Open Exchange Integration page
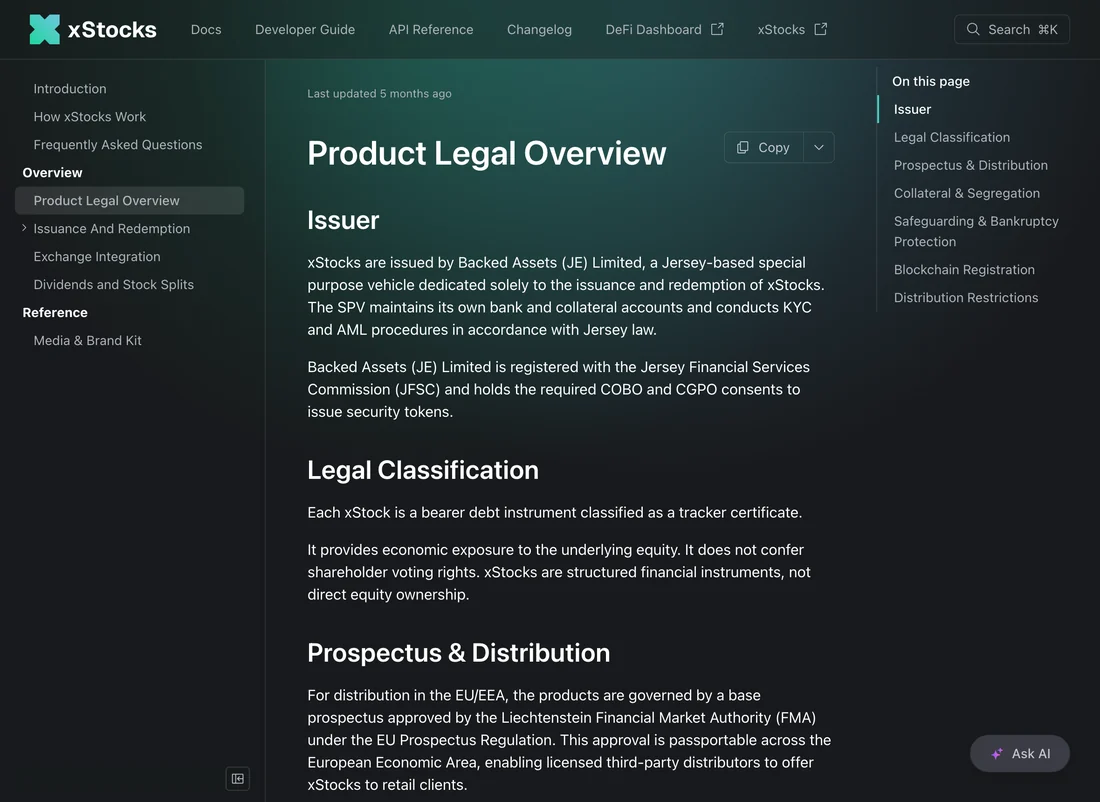The width and height of the screenshot is (1100, 802). pyautogui.click(x=97, y=257)
